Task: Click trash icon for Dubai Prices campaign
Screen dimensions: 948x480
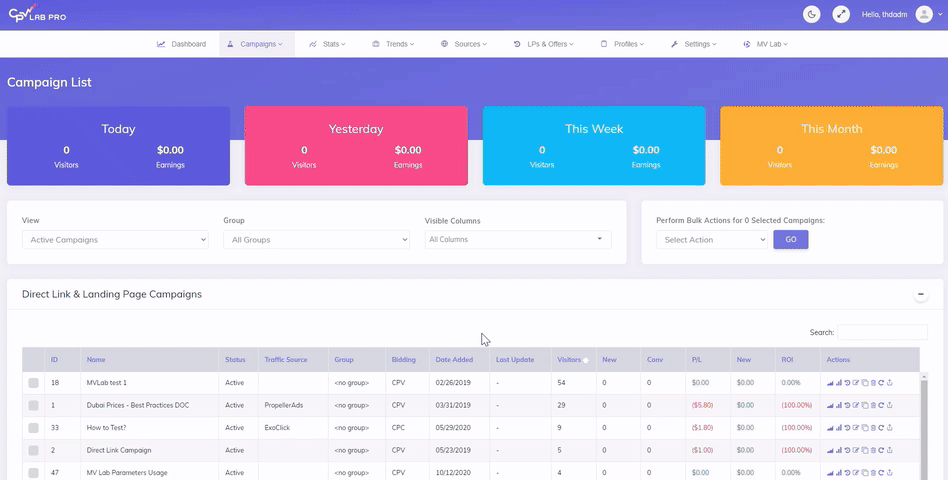Action: coord(873,405)
